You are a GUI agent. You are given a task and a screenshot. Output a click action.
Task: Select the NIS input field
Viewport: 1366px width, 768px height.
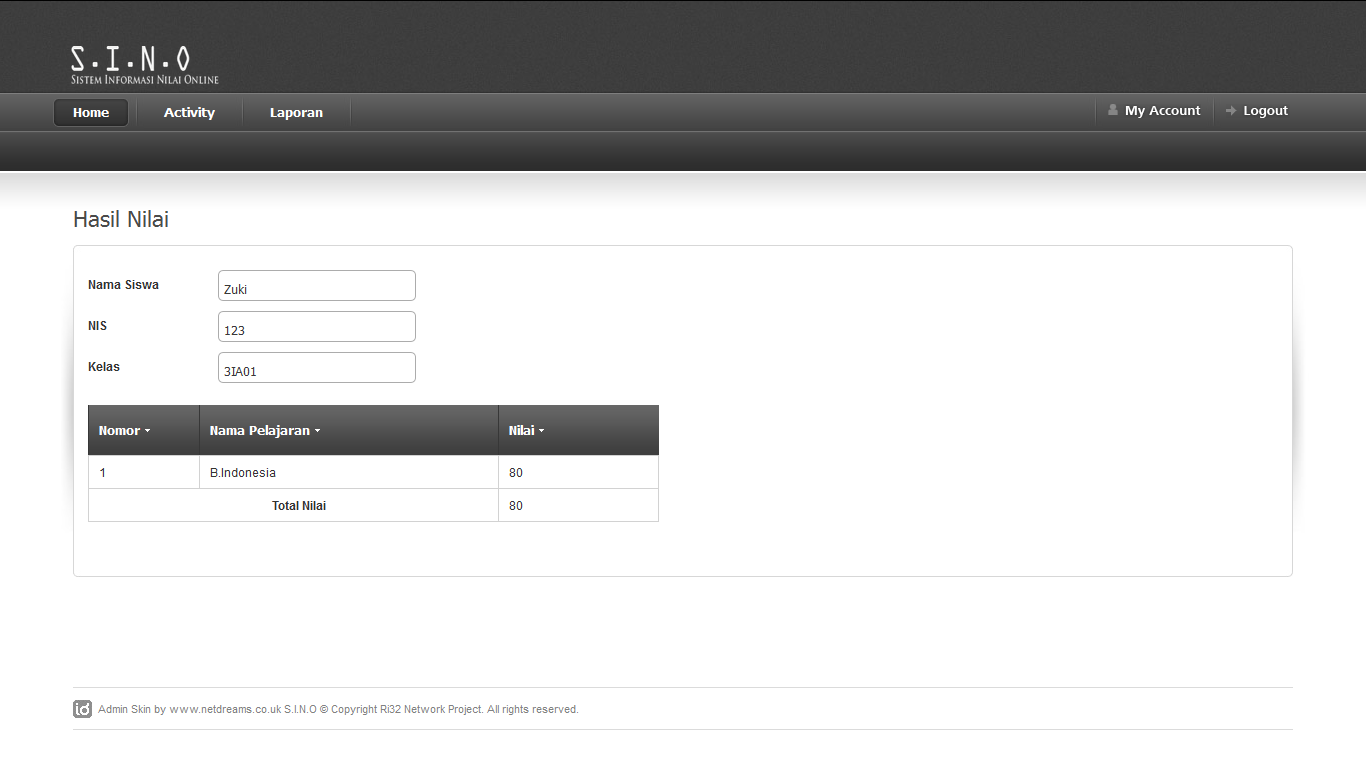click(x=316, y=326)
